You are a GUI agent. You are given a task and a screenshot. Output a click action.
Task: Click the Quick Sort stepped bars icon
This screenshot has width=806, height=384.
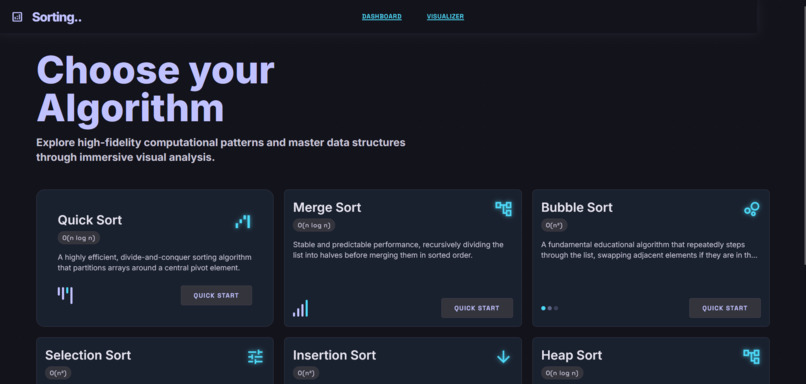243,222
